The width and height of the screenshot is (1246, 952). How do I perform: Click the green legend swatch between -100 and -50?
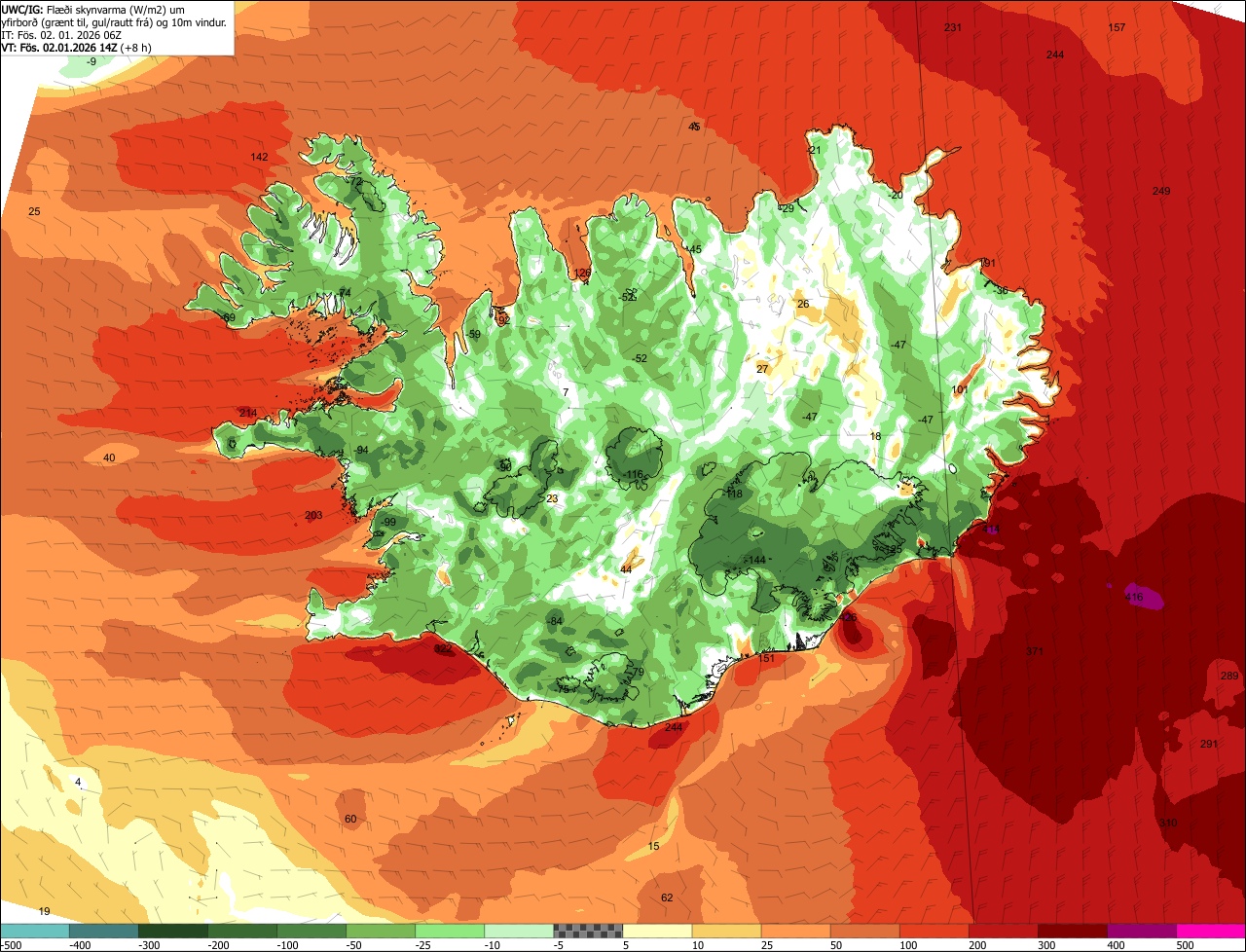click(311, 931)
